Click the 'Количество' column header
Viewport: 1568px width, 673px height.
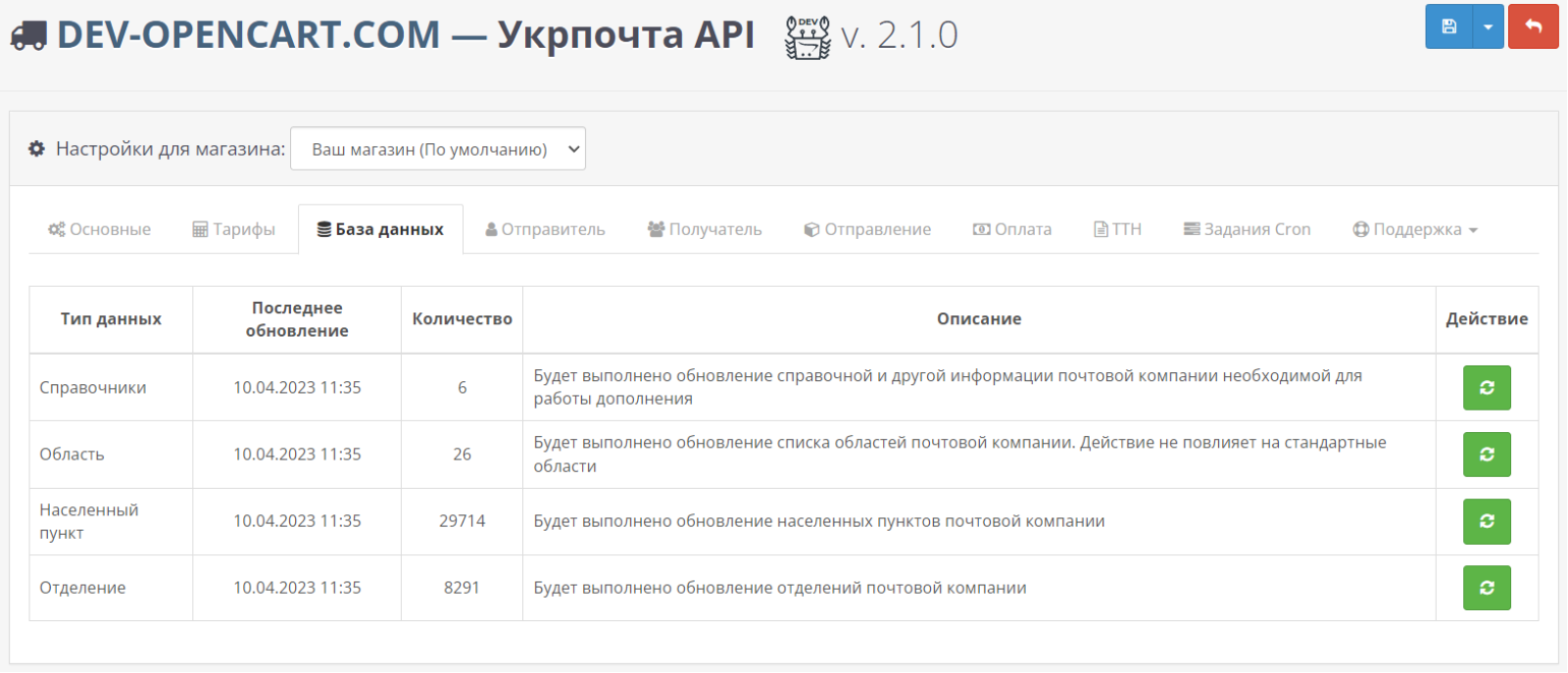click(462, 319)
